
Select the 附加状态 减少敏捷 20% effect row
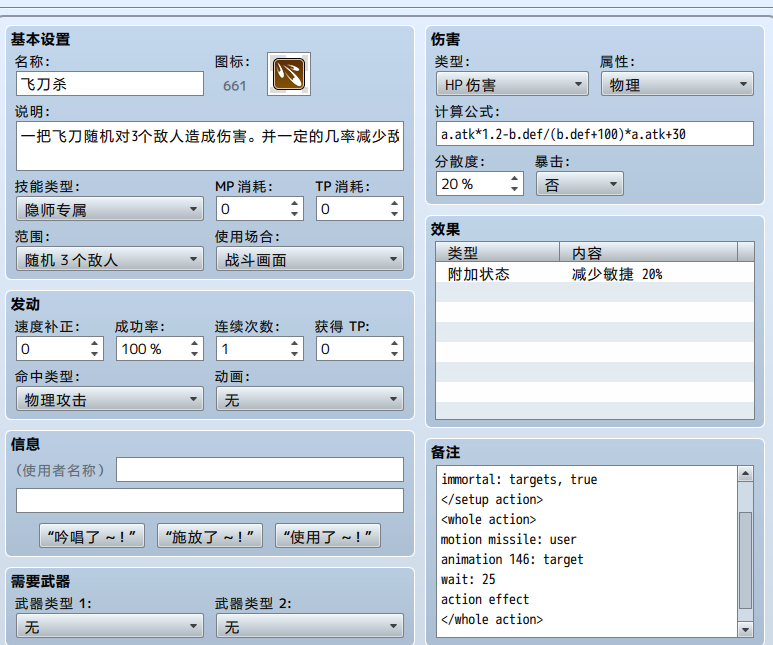pyautogui.click(x=595, y=273)
